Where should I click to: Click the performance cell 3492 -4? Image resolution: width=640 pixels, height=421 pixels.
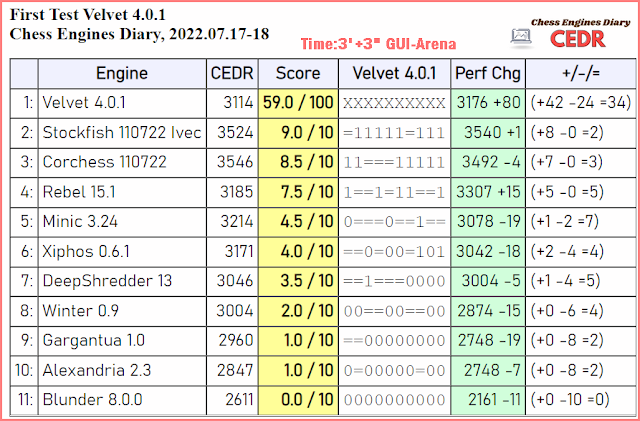click(x=488, y=162)
